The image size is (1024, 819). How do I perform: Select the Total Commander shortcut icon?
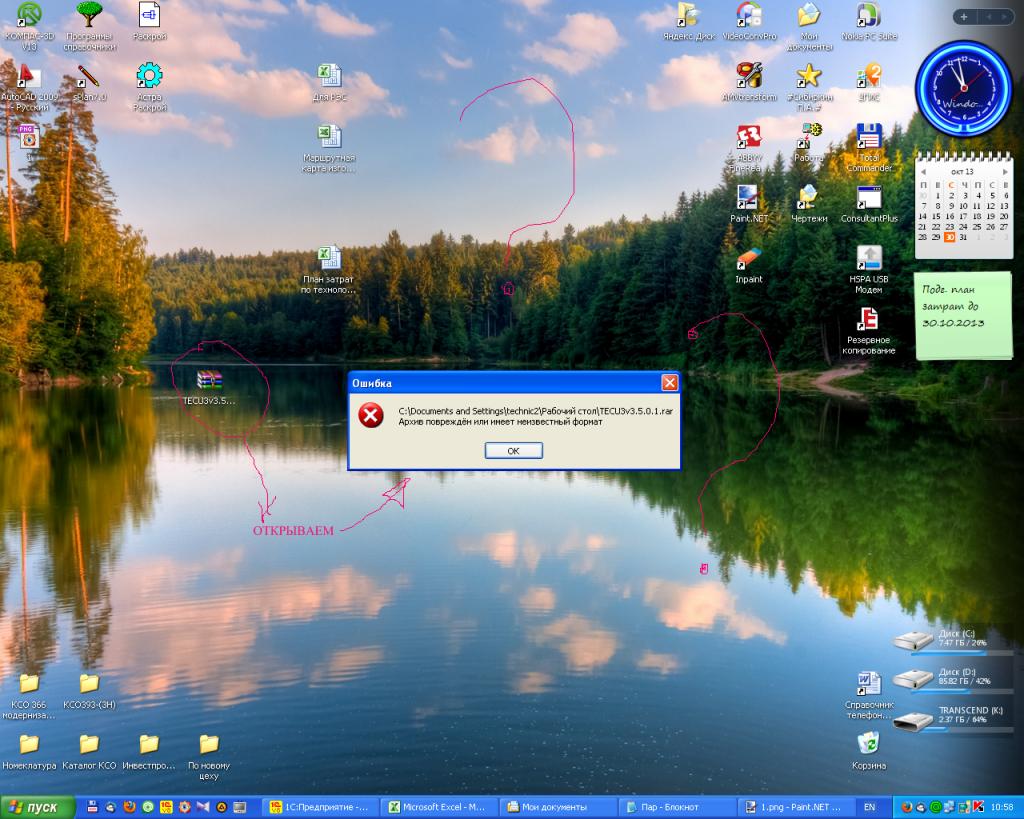click(868, 136)
